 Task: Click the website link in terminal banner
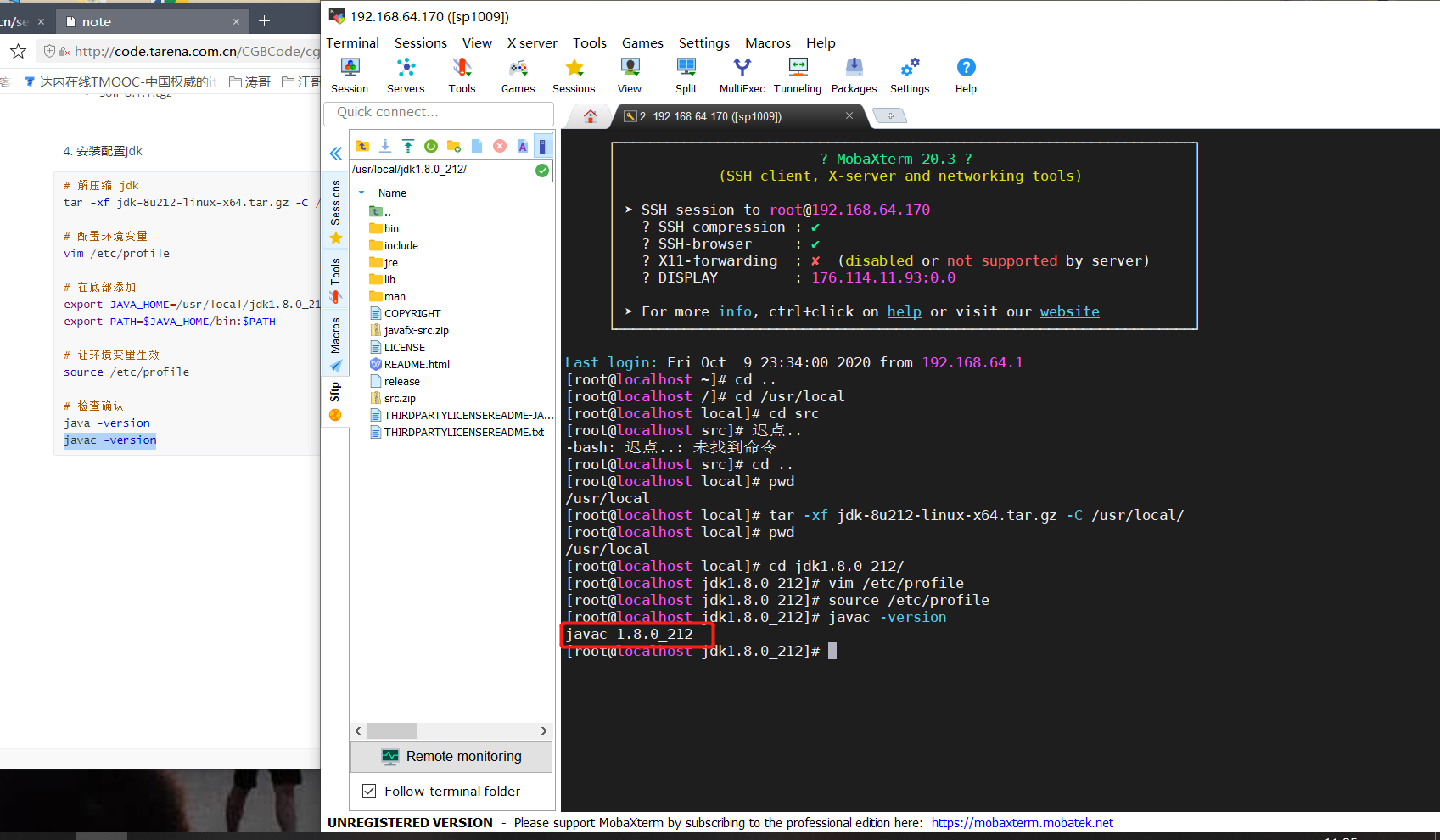click(x=1069, y=311)
